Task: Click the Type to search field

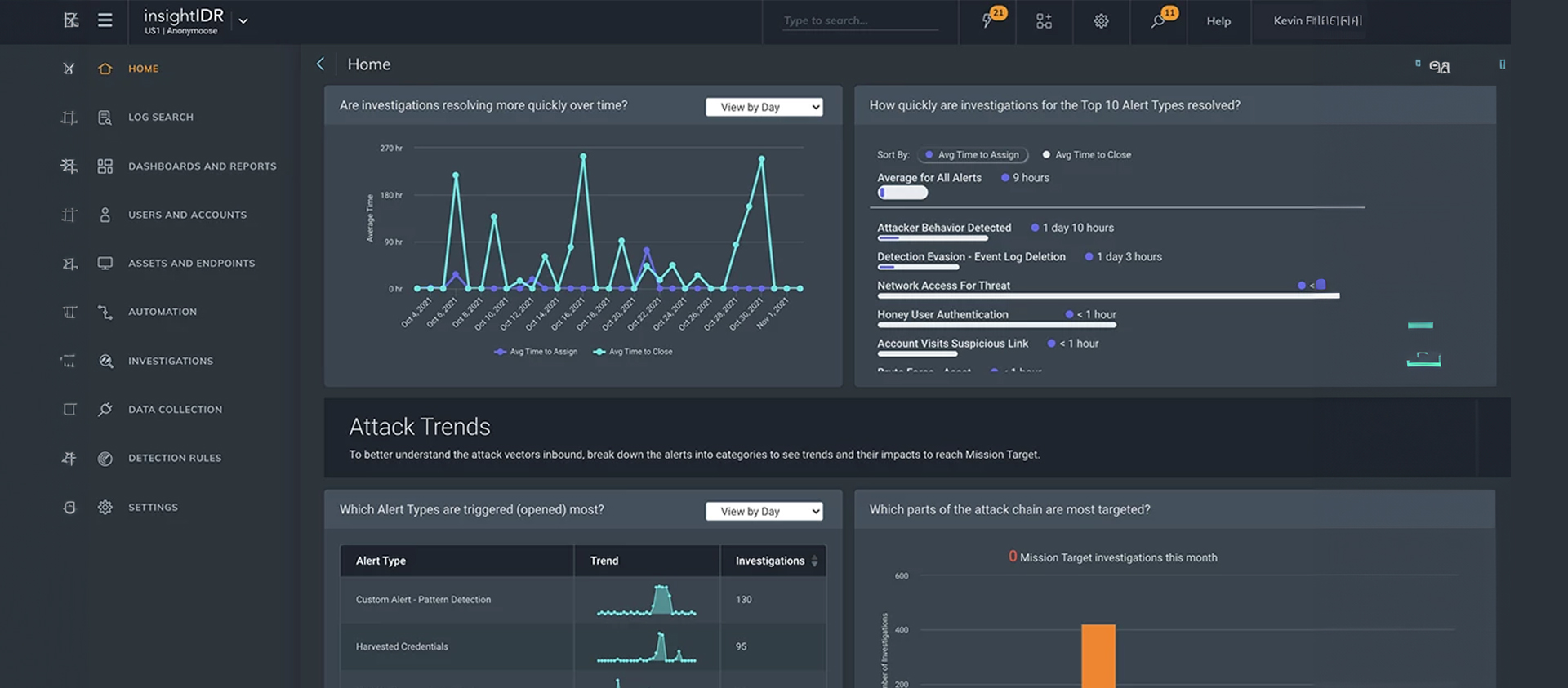Action: [857, 21]
